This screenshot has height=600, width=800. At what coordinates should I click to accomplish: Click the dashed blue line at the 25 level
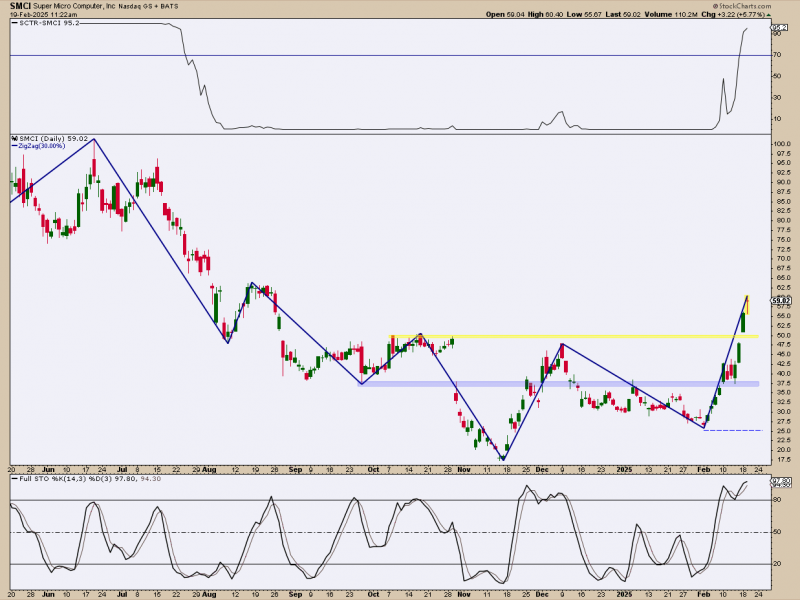(733, 431)
